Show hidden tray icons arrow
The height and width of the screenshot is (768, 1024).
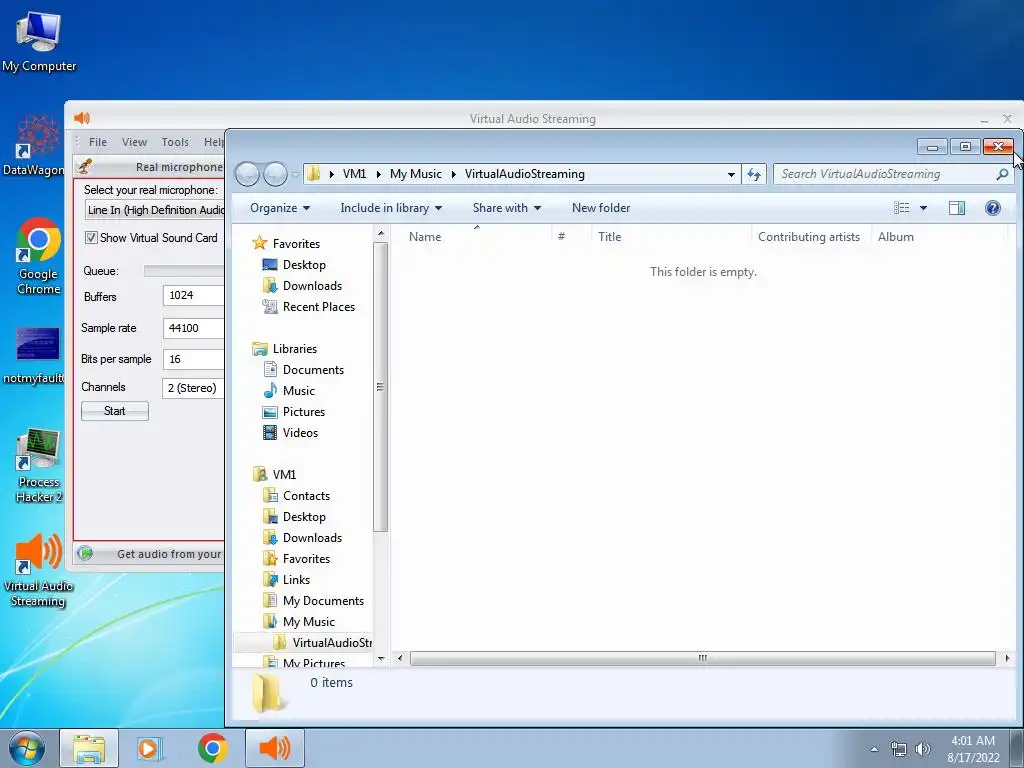click(874, 749)
